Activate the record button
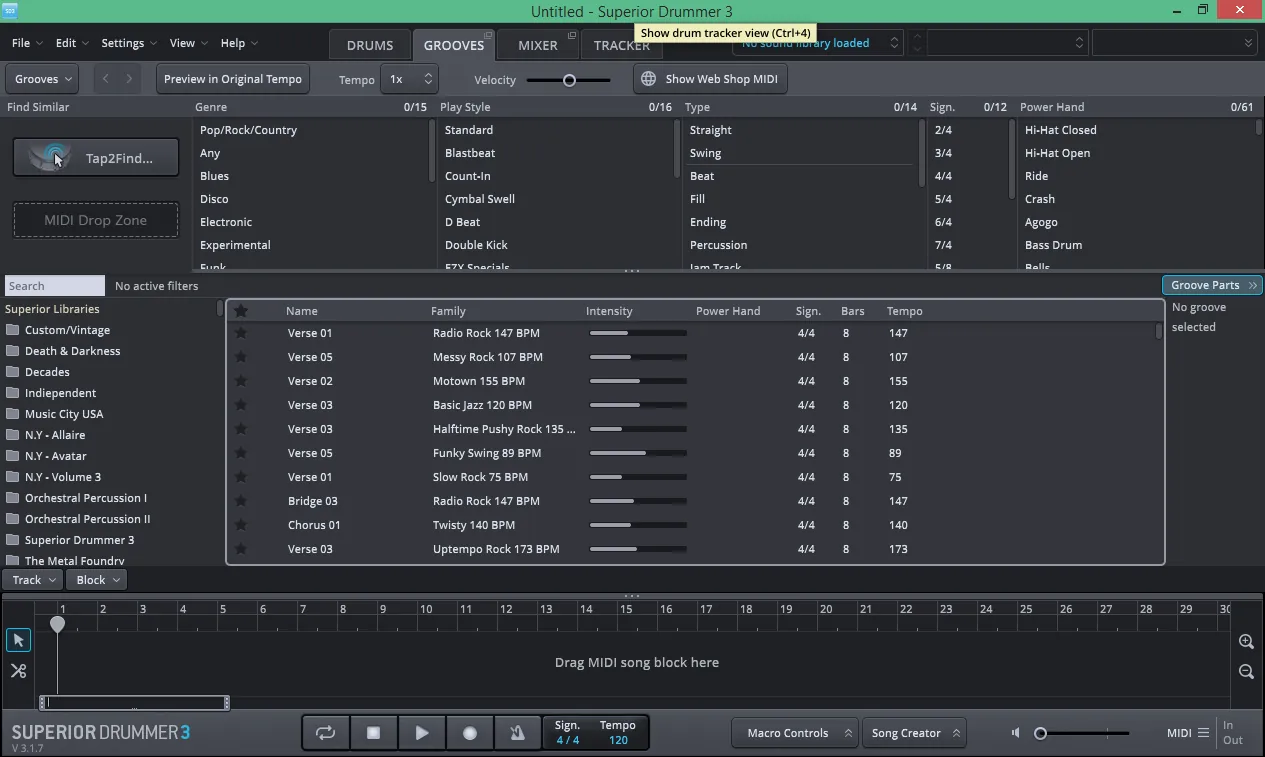 [x=470, y=733]
